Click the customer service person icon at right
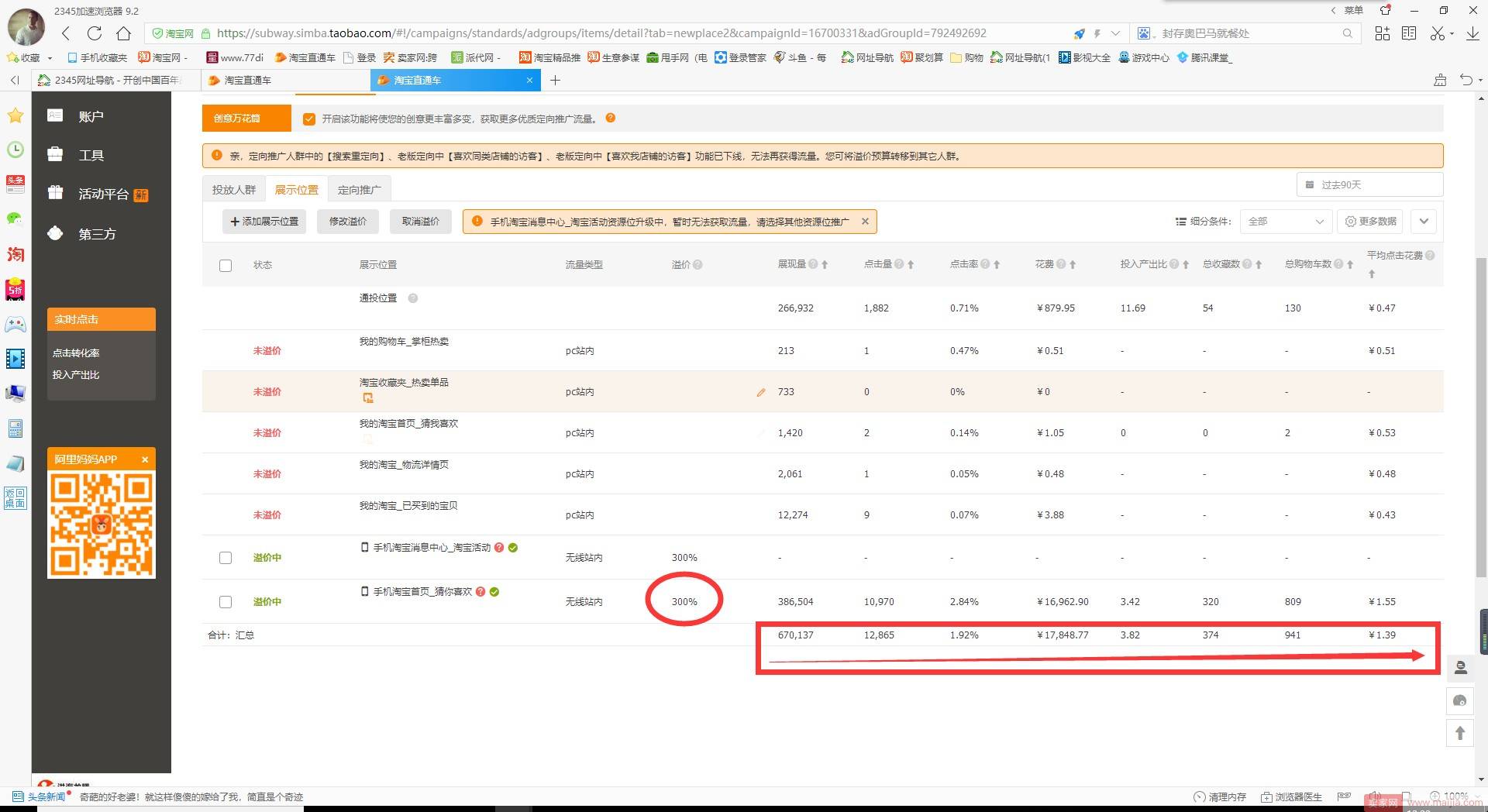 [x=1460, y=668]
